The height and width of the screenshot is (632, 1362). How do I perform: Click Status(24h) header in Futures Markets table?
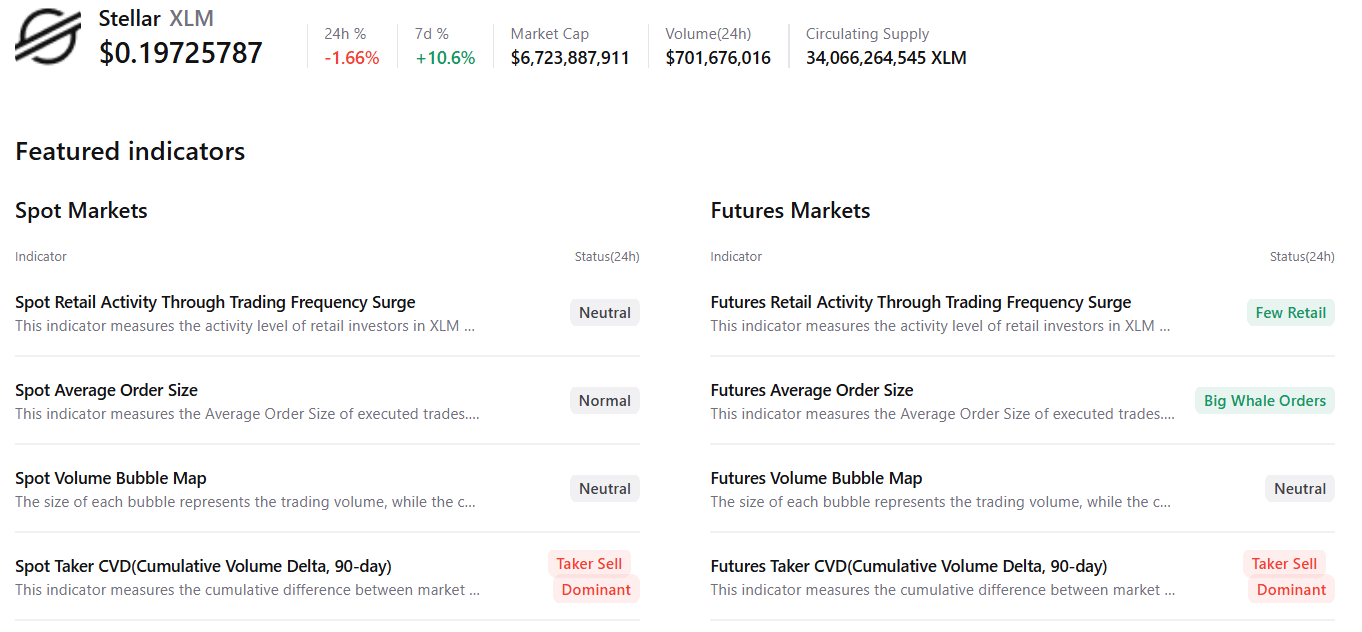coord(1302,257)
